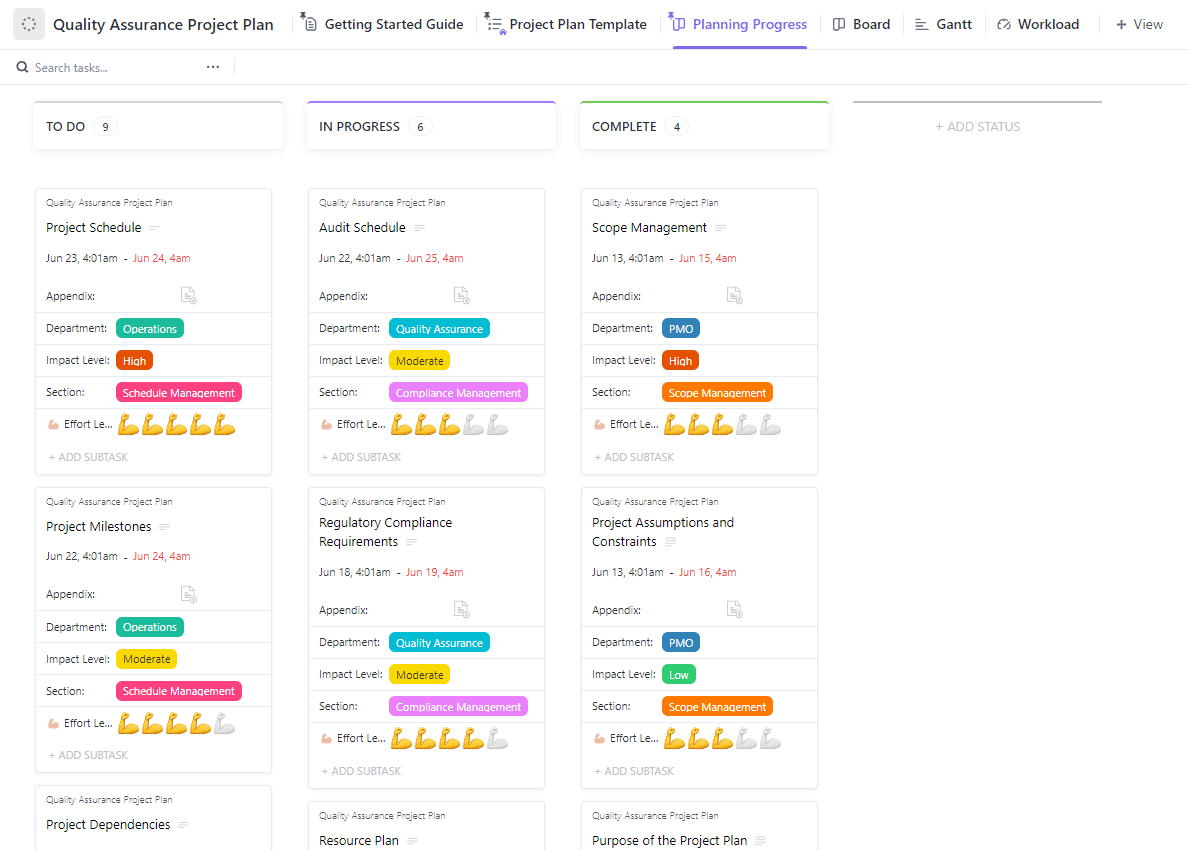
Task: Click the Appendix file icon on Project Schedule
Action: pos(188,295)
